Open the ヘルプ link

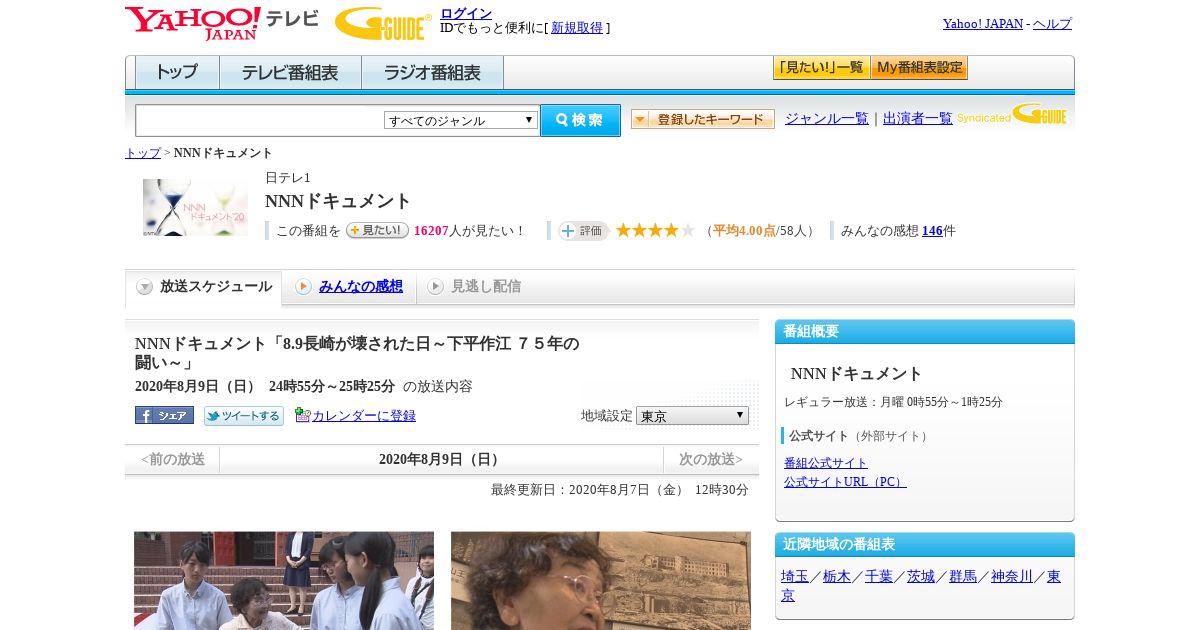pyautogui.click(x=1052, y=23)
